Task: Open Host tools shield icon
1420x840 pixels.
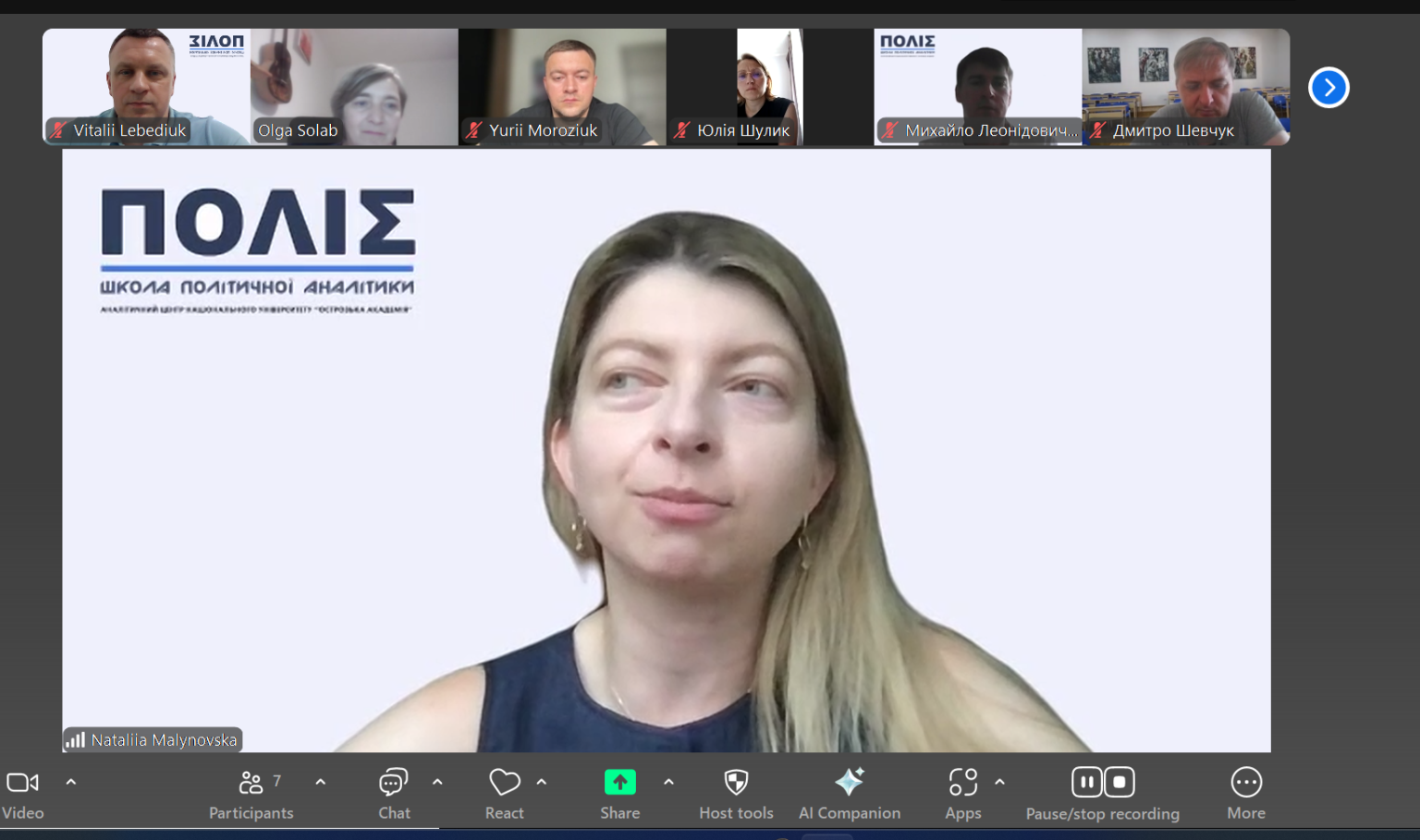Action: (x=736, y=784)
